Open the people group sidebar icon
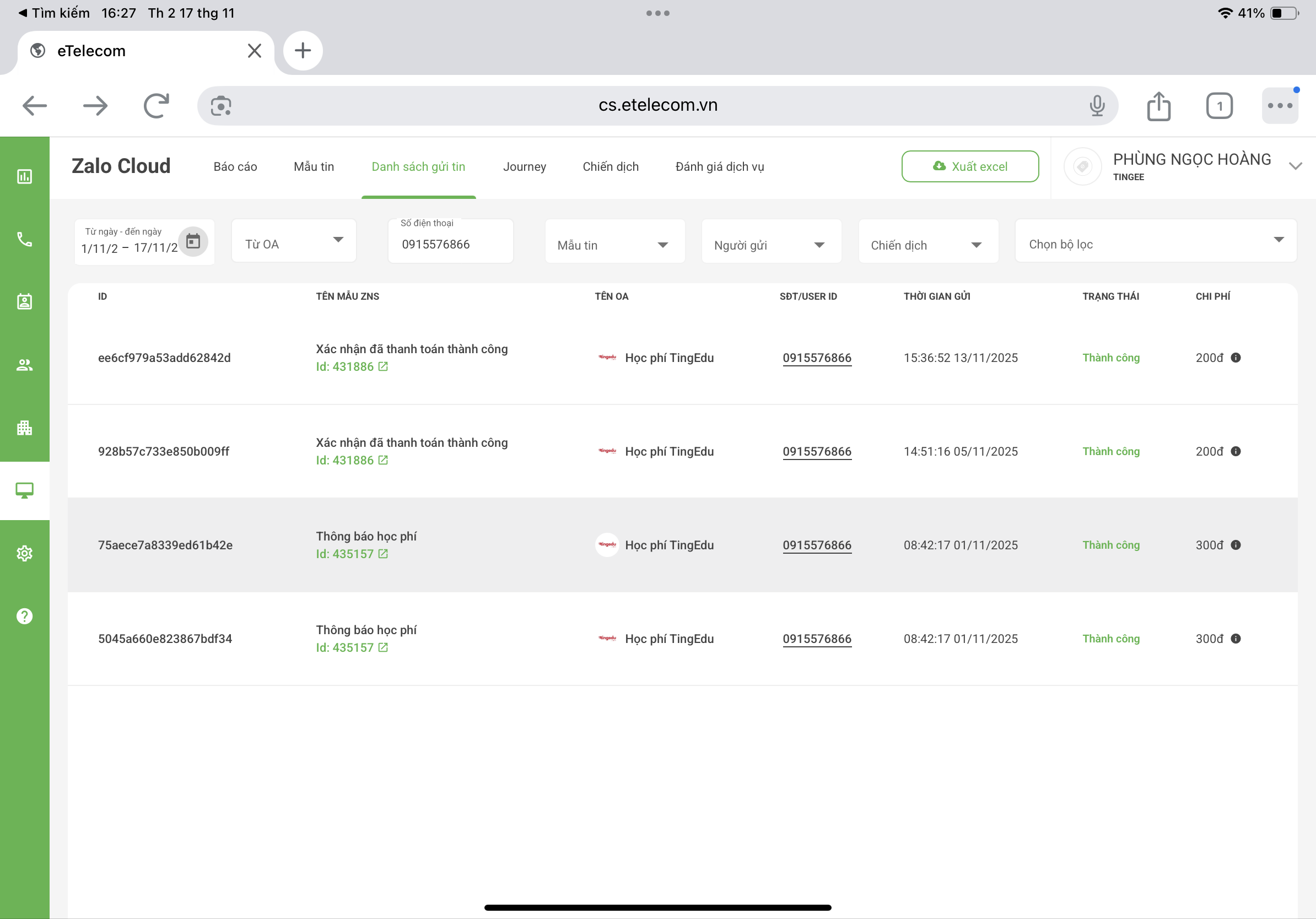 [24, 365]
